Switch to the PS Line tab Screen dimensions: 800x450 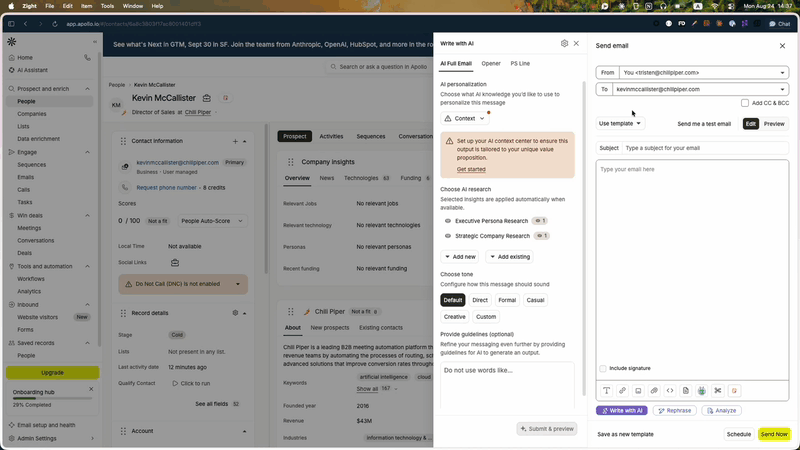[520, 64]
